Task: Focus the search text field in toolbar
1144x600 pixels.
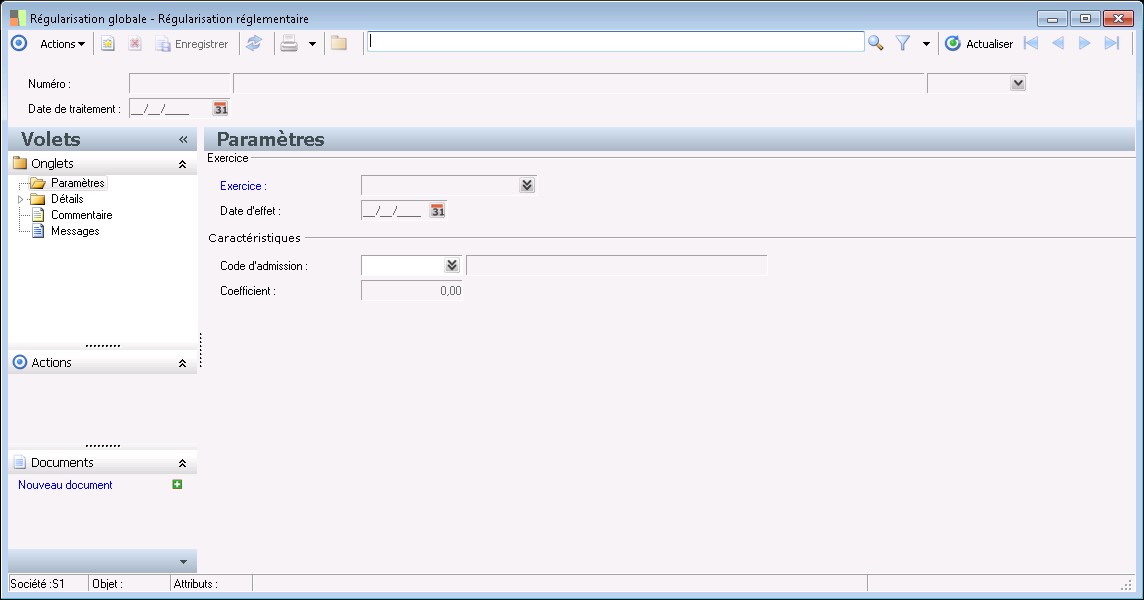Action: (615, 42)
